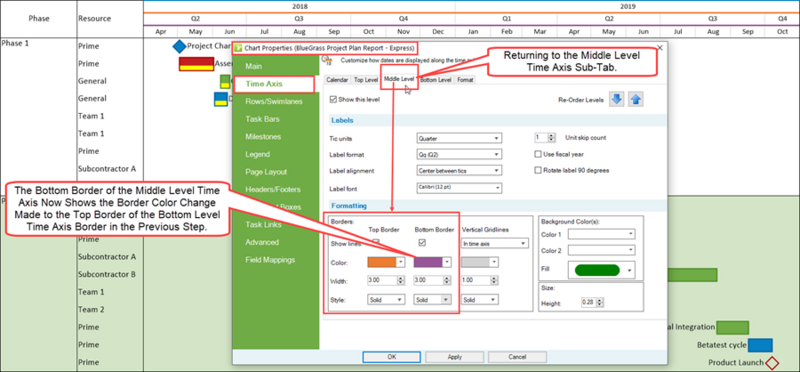Enable Rotate label 90 degrees
Image resolution: width=800 pixels, height=372 pixels.
tap(537, 170)
